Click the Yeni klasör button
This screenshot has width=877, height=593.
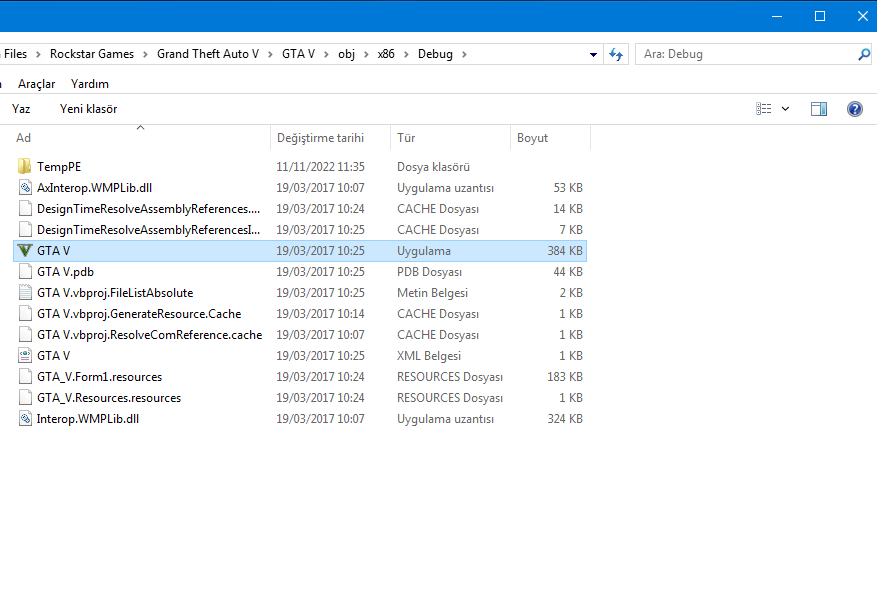[88, 109]
